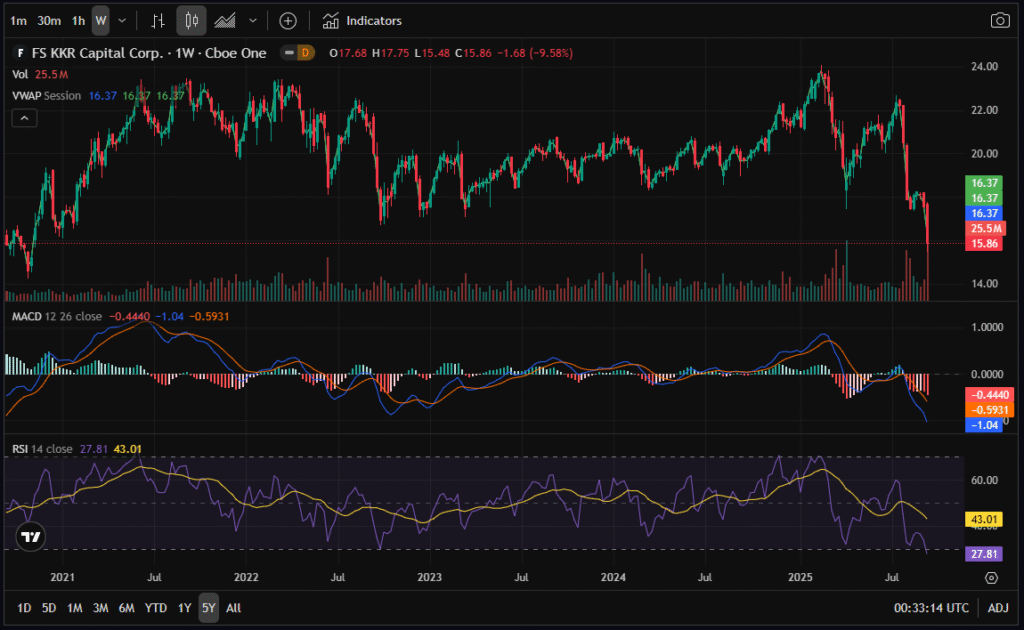This screenshot has height=630, width=1024.
Task: Toggle the delayed data D badge
Action: (x=303, y=53)
